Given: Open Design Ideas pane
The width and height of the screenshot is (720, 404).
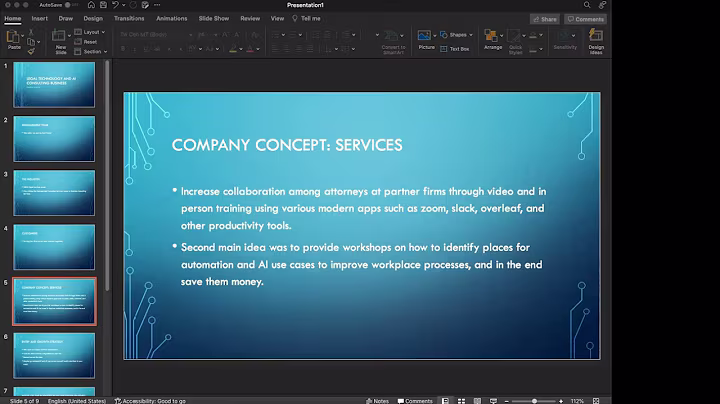Looking at the screenshot, I should click(x=596, y=40).
